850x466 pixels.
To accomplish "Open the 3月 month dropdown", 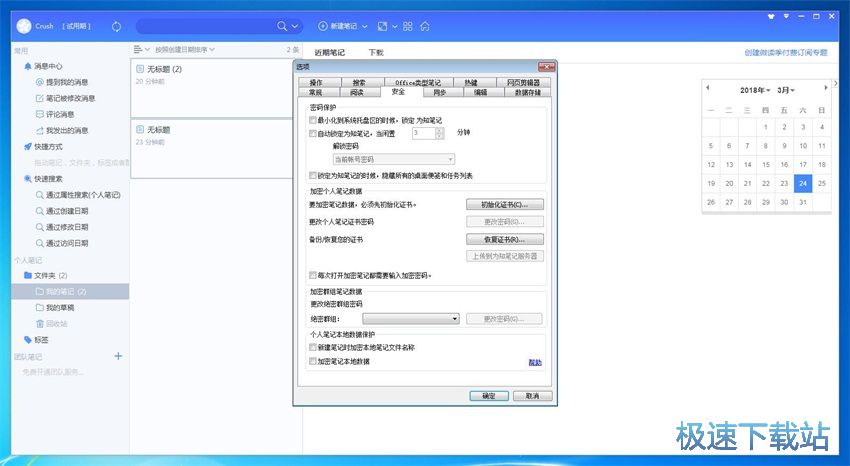I will coord(786,90).
